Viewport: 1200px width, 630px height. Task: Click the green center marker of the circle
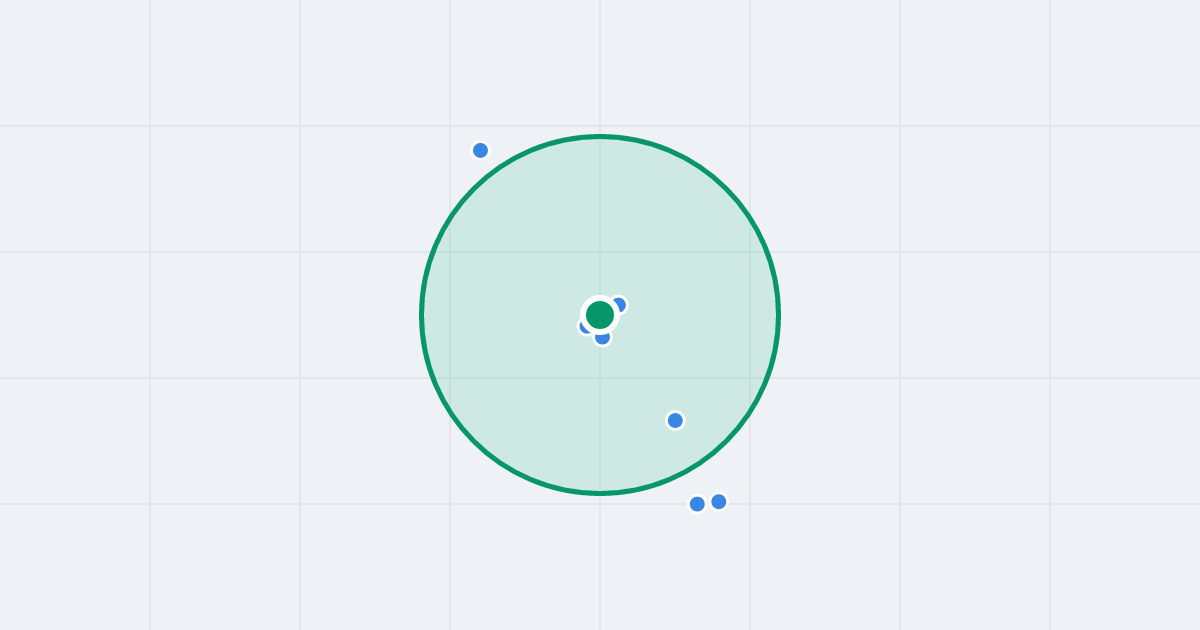click(x=600, y=315)
